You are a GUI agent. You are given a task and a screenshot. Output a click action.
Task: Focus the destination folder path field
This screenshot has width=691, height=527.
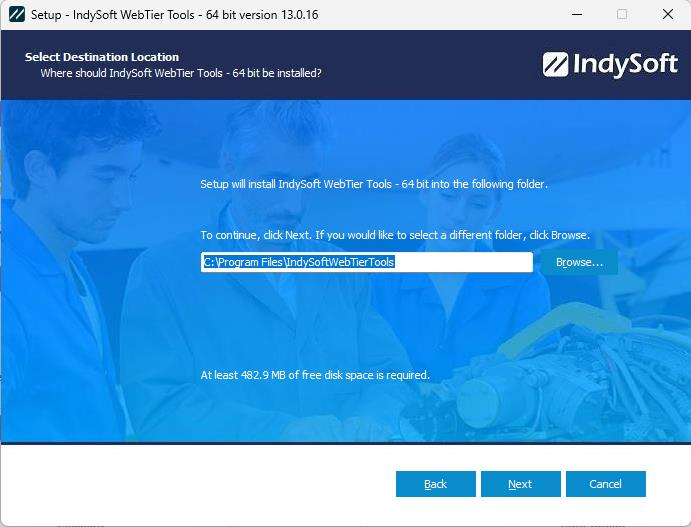(x=367, y=262)
